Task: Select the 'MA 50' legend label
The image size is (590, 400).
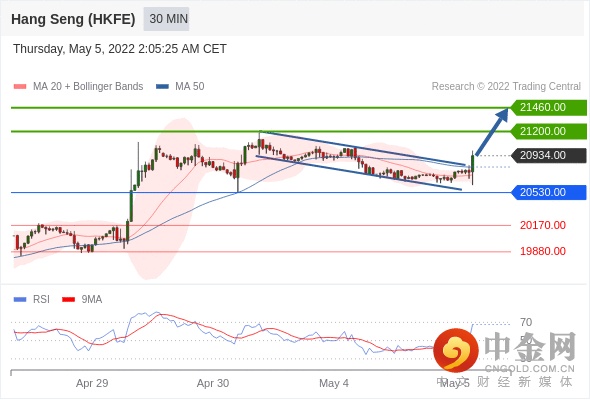Action: tap(190, 87)
